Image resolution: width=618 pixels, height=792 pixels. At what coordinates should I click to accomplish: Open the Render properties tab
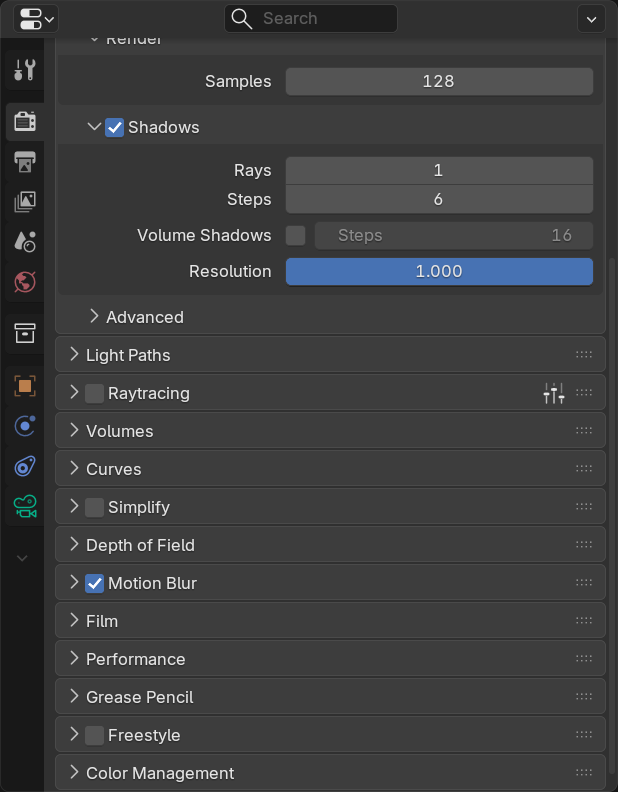click(x=25, y=121)
